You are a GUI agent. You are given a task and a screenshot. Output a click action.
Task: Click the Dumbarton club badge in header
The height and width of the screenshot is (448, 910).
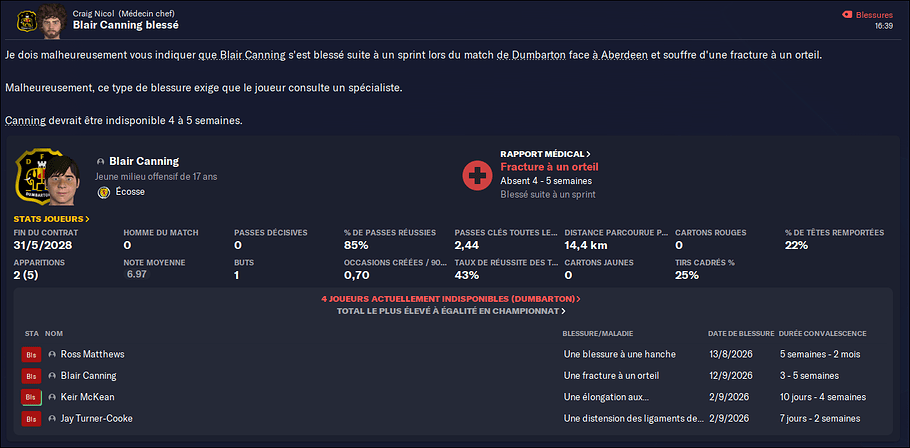click(27, 22)
